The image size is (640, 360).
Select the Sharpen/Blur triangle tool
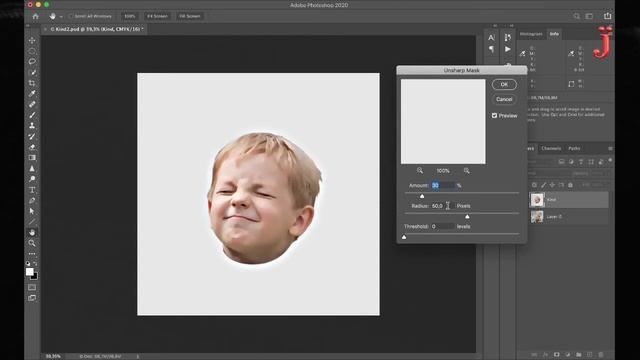coord(32,168)
